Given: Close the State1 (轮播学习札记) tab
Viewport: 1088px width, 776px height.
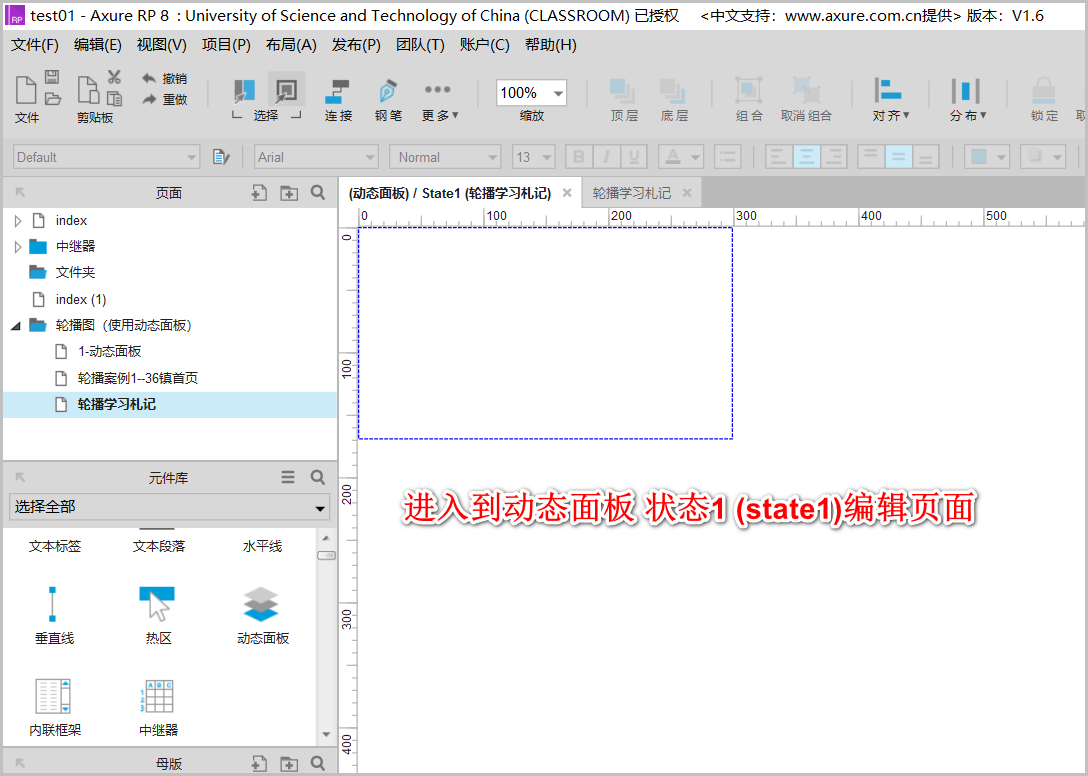Looking at the screenshot, I should (x=567, y=193).
